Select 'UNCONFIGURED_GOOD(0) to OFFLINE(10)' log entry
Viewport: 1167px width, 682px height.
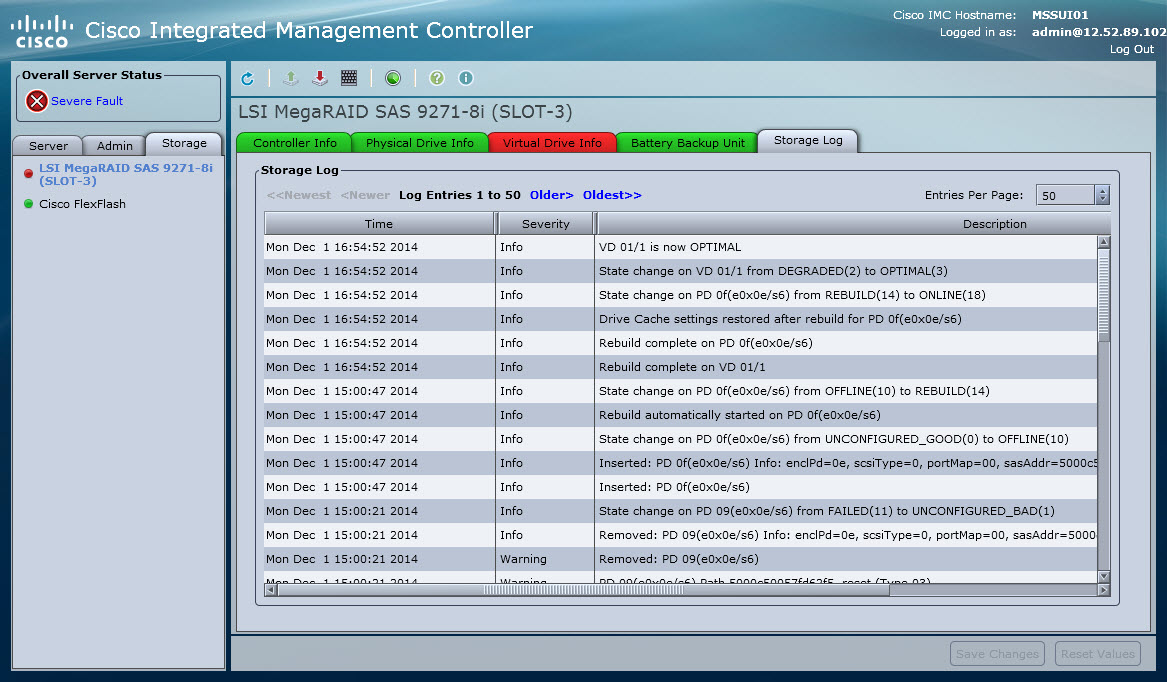681,439
